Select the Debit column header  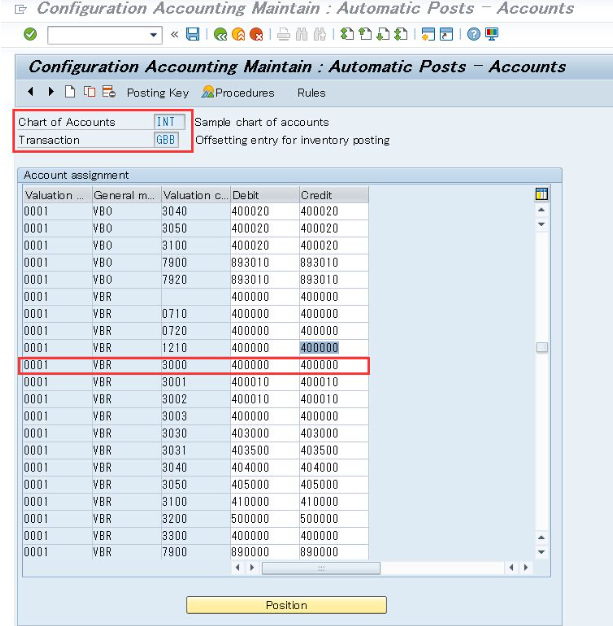tap(265, 195)
